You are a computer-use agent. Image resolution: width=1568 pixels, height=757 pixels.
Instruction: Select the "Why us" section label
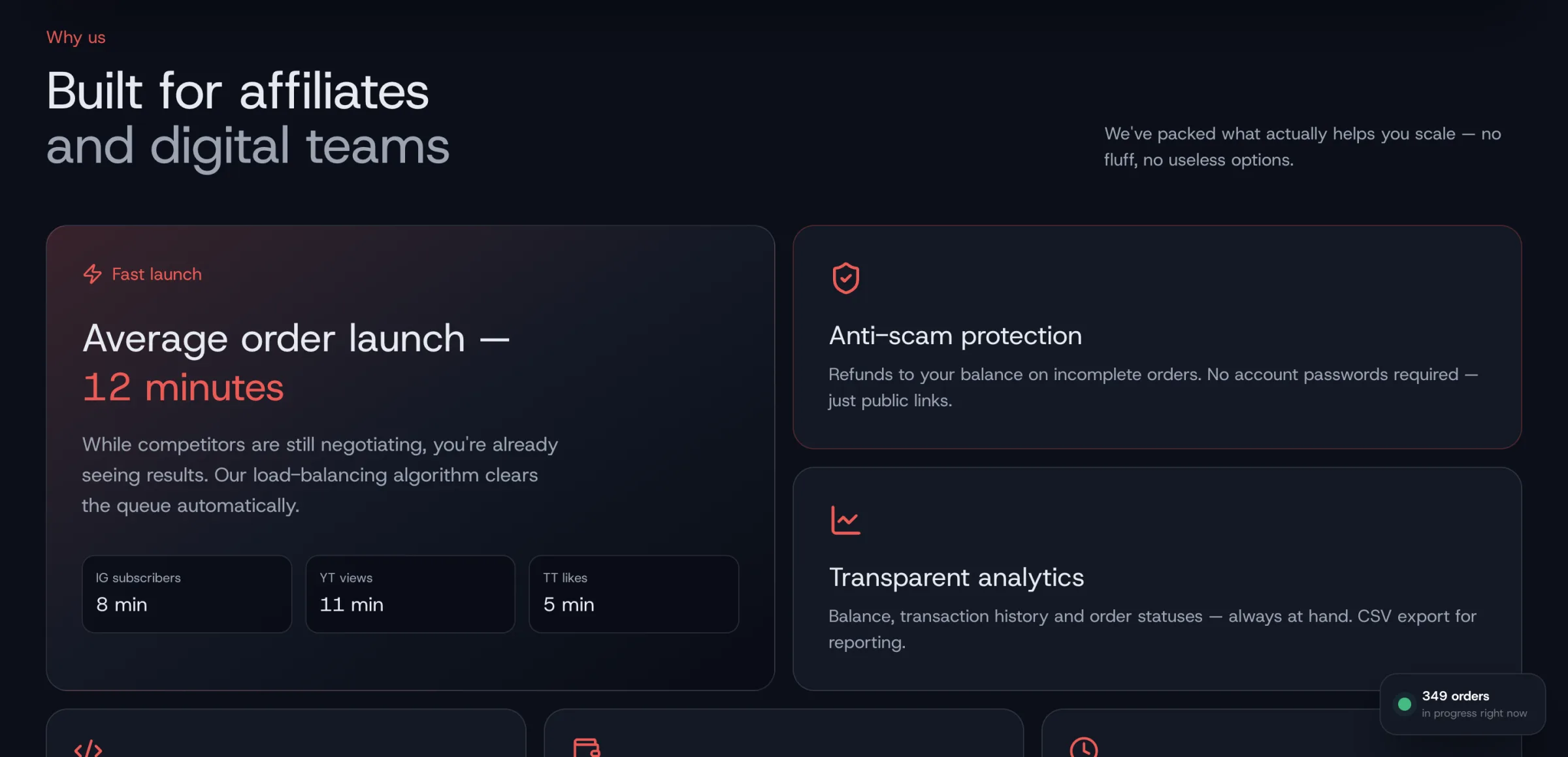(x=76, y=37)
